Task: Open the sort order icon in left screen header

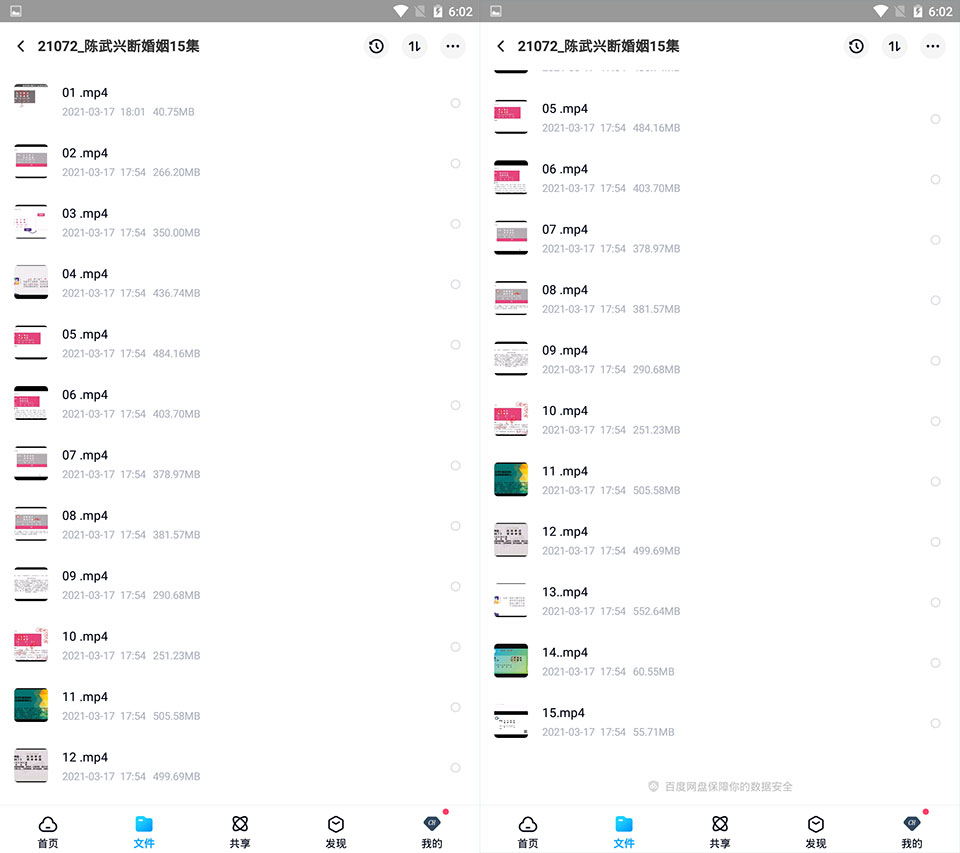Action: (414, 46)
